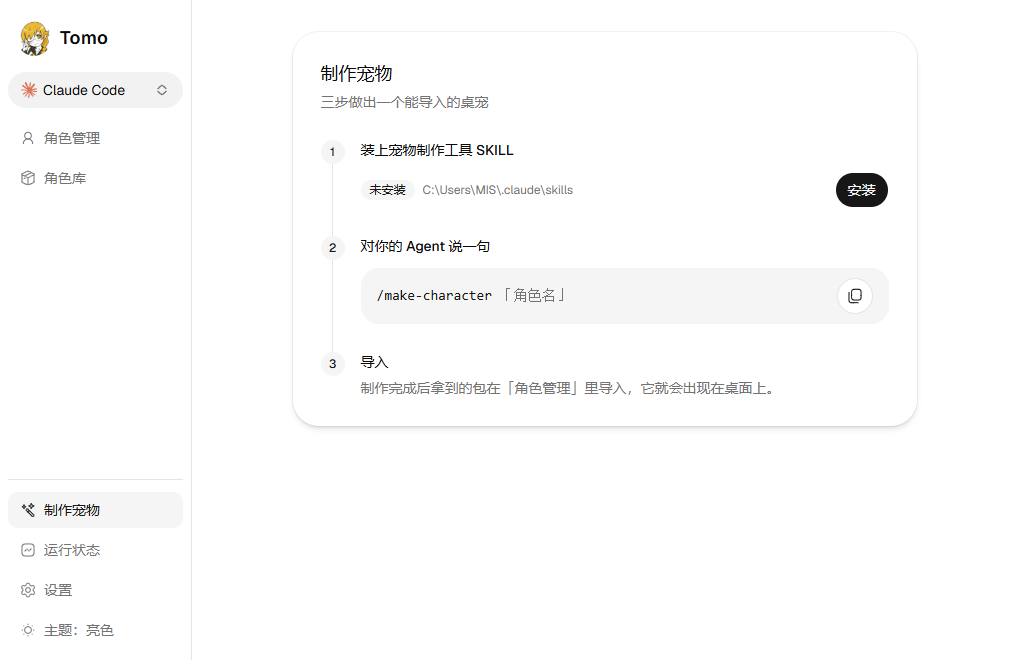This screenshot has width=1017, height=660.
Task: Open 运行状态 in the sidebar
Action: click(95, 550)
